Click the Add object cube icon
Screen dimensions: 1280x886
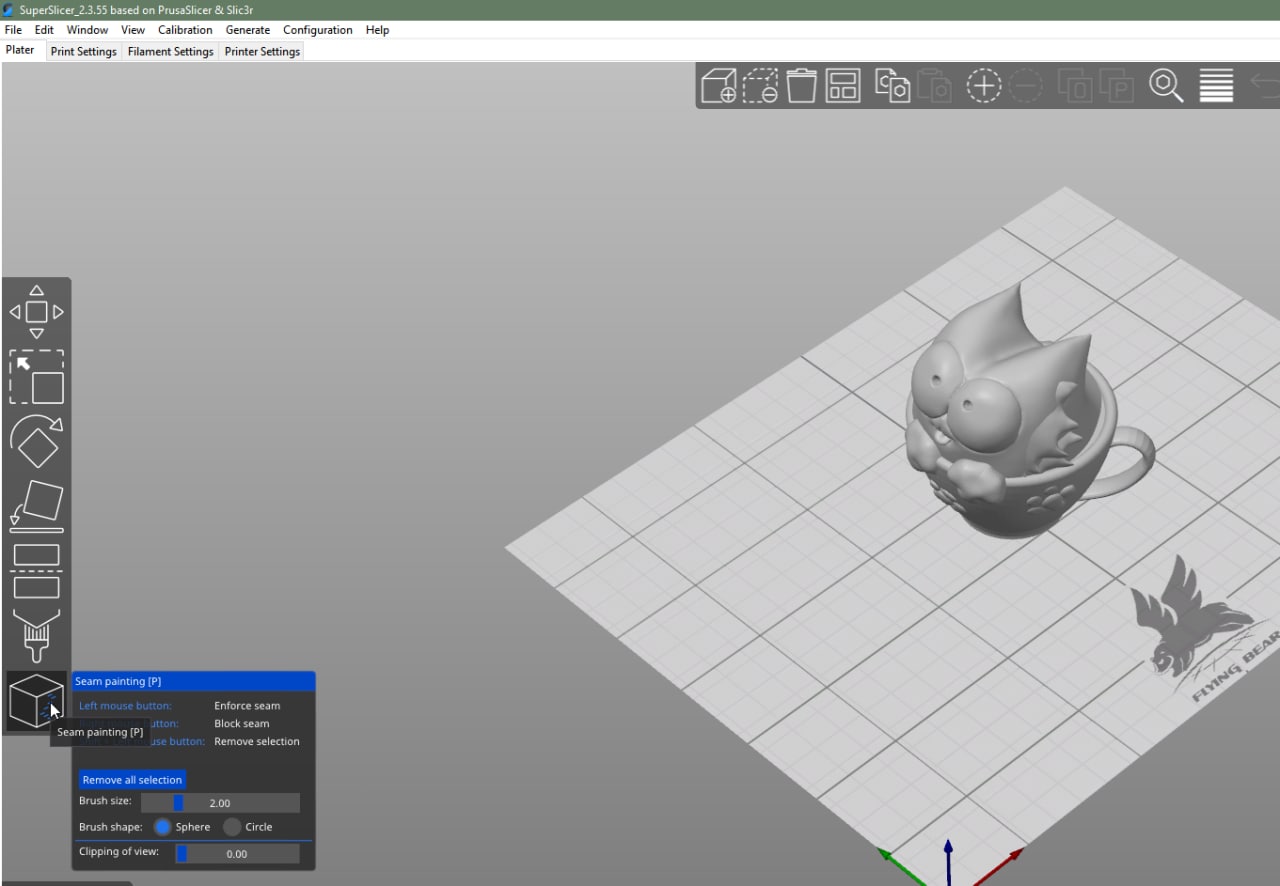tap(719, 86)
